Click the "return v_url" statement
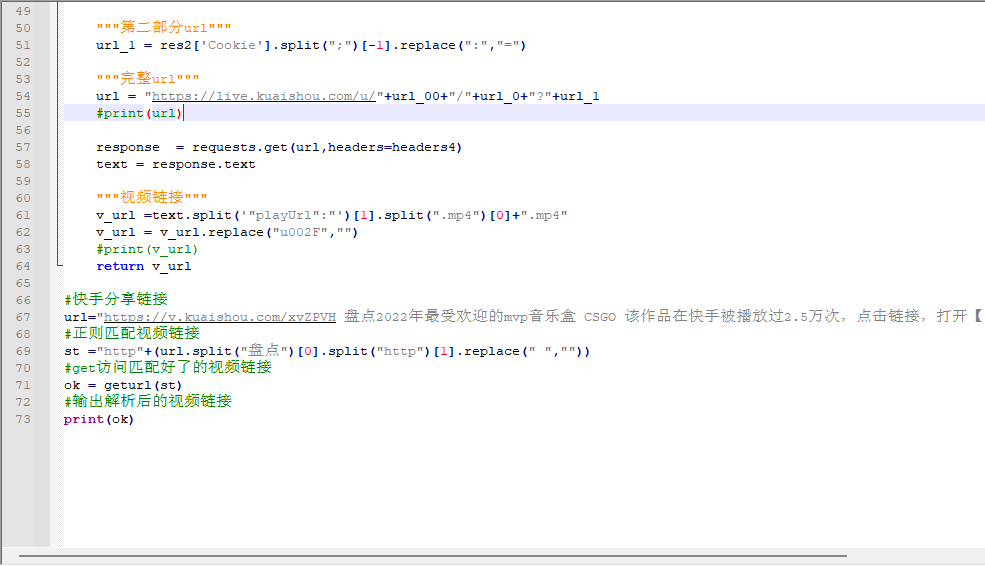This screenshot has width=985, height=566. click(x=144, y=266)
